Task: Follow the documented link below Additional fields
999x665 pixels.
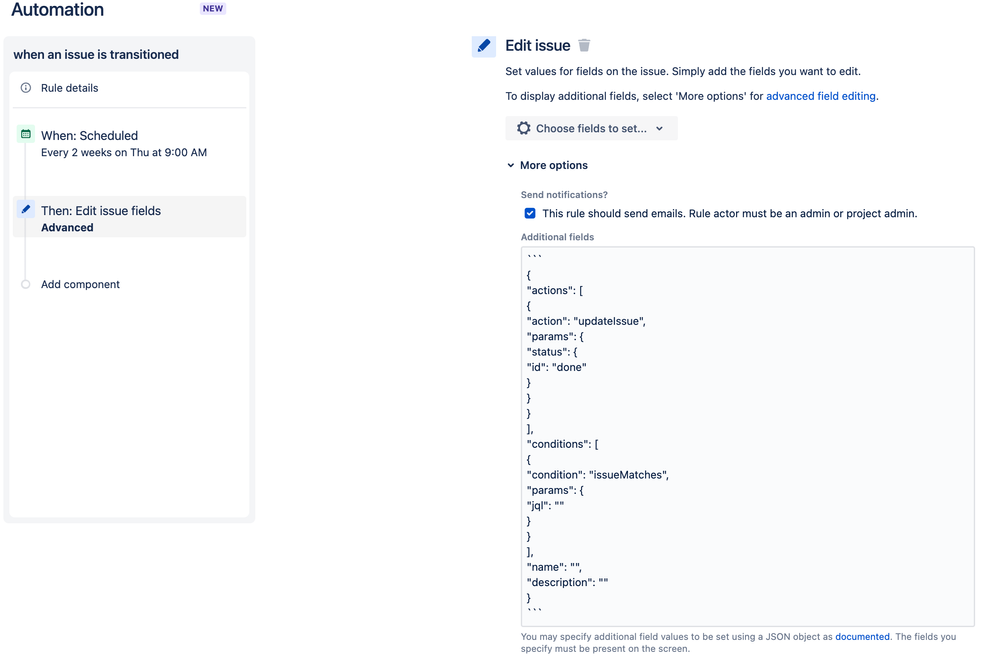Action: [862, 636]
